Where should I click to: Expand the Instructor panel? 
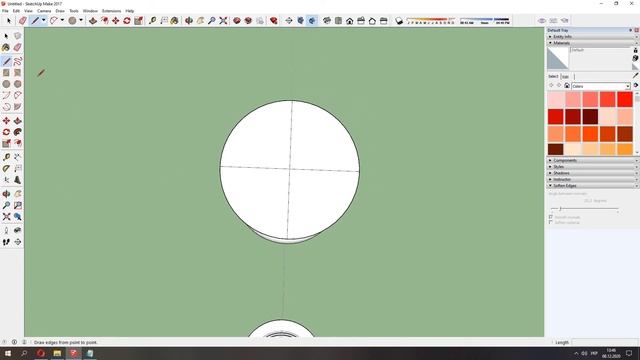pyautogui.click(x=593, y=179)
